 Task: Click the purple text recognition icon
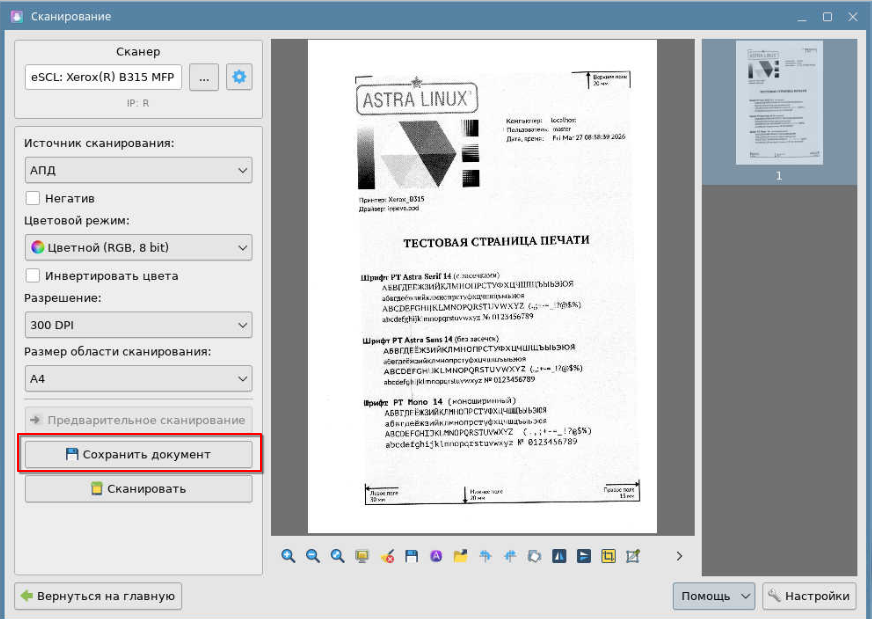pos(436,556)
